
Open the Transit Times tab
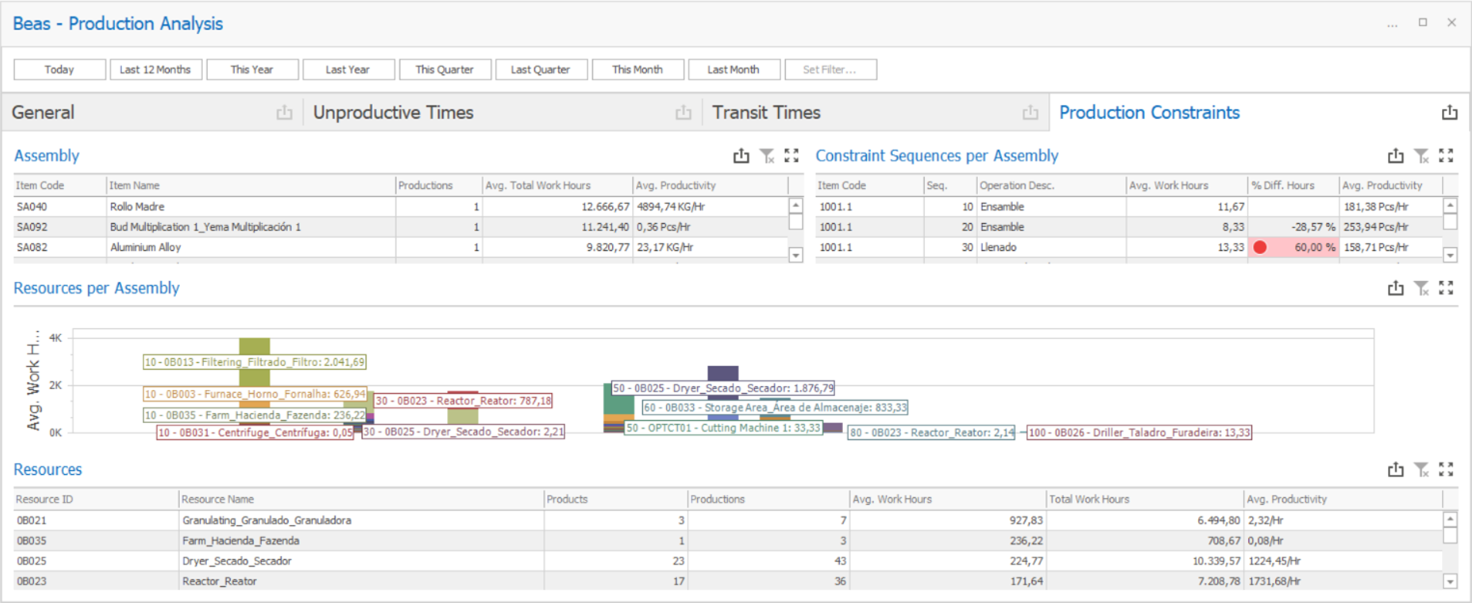[766, 112]
